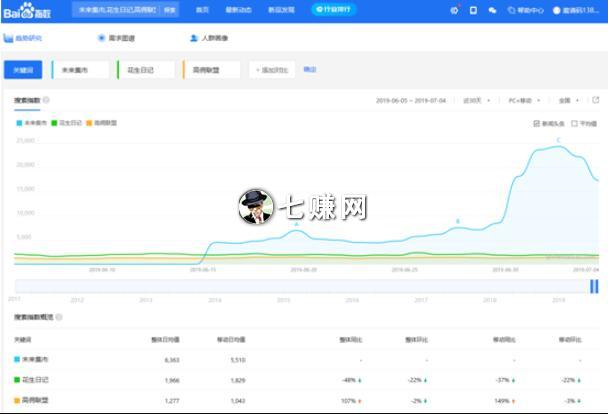Toggle the 高佣联盟 series in the chart legend
This screenshot has height=414, width=608.
coord(102,123)
